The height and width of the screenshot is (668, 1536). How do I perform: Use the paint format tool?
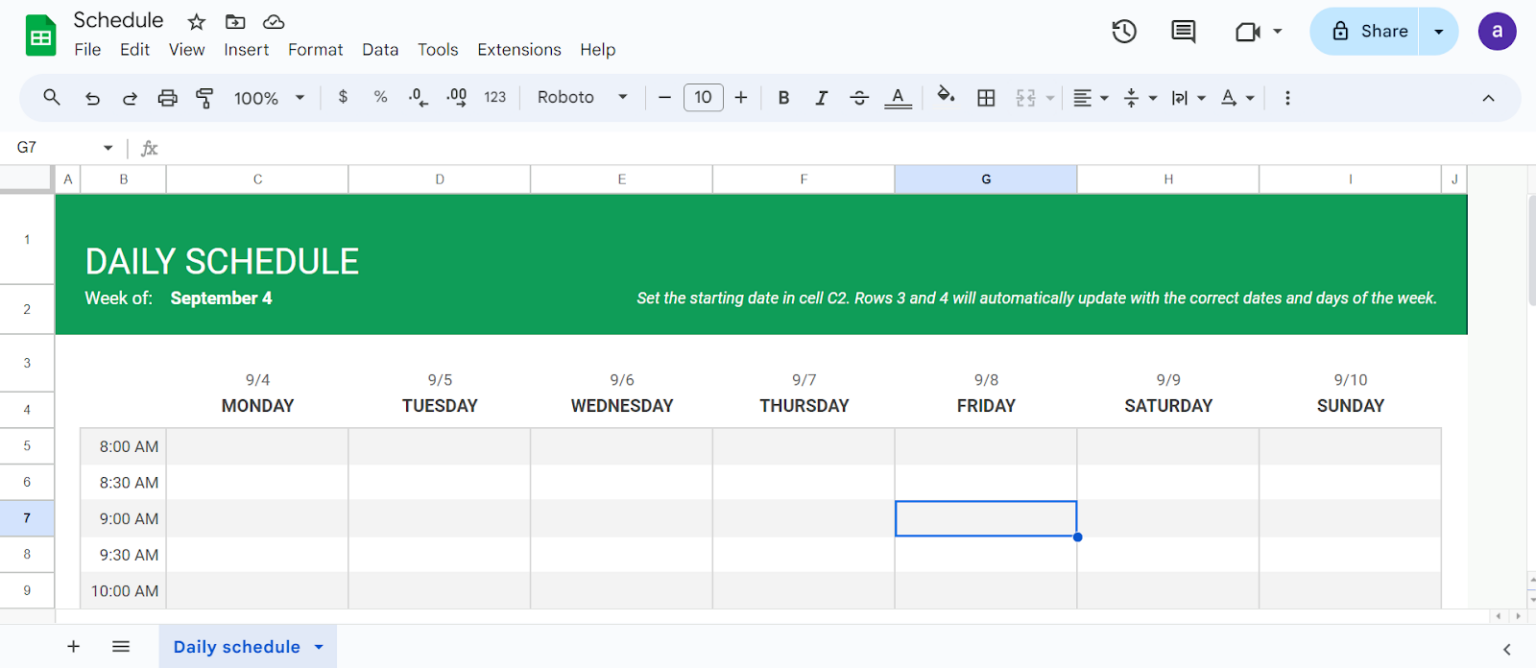click(x=205, y=97)
